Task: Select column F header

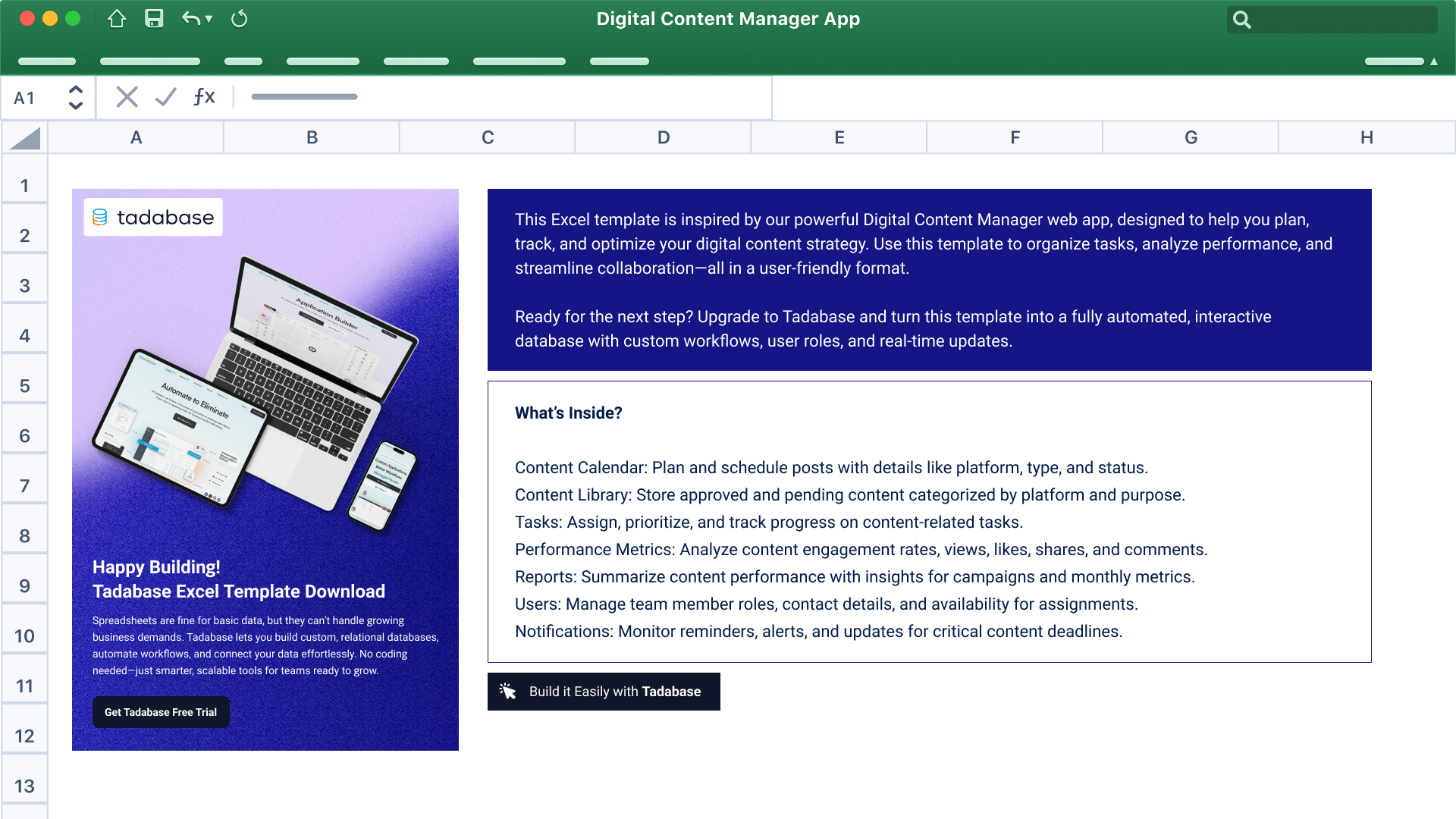Action: [1015, 138]
